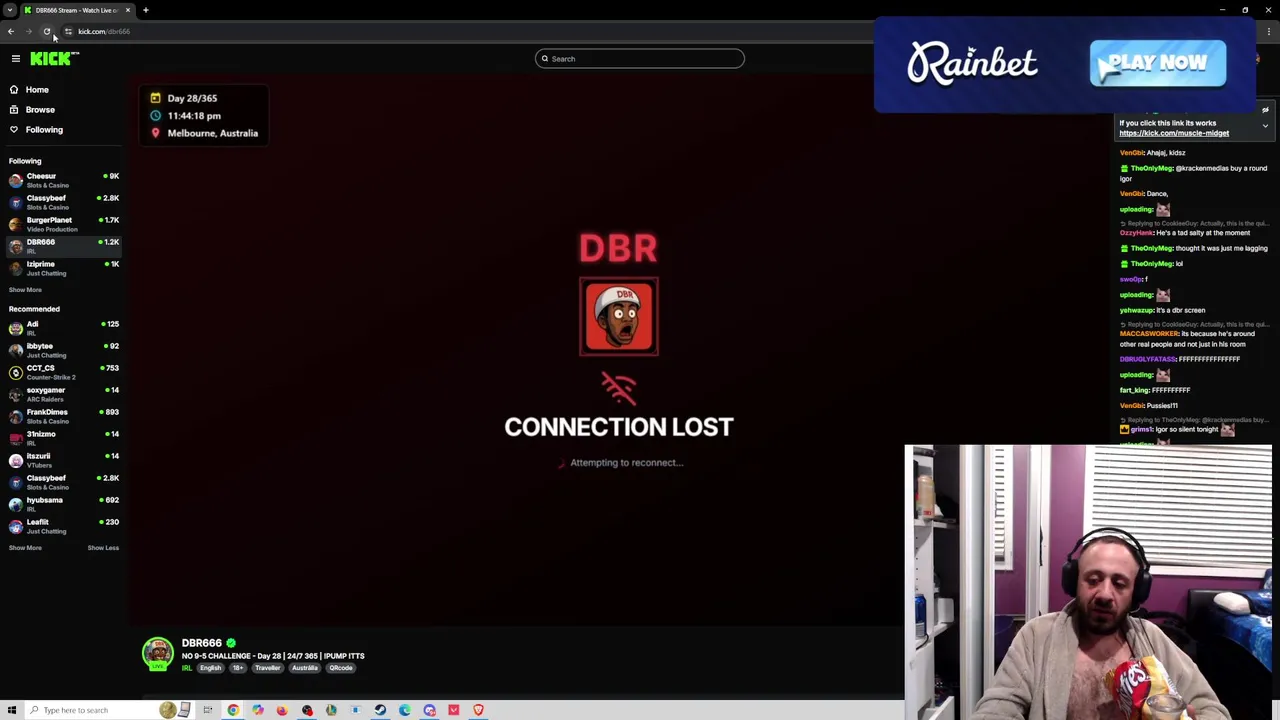Expand Recommended list with Show More
1280x720 pixels.
[25, 548]
